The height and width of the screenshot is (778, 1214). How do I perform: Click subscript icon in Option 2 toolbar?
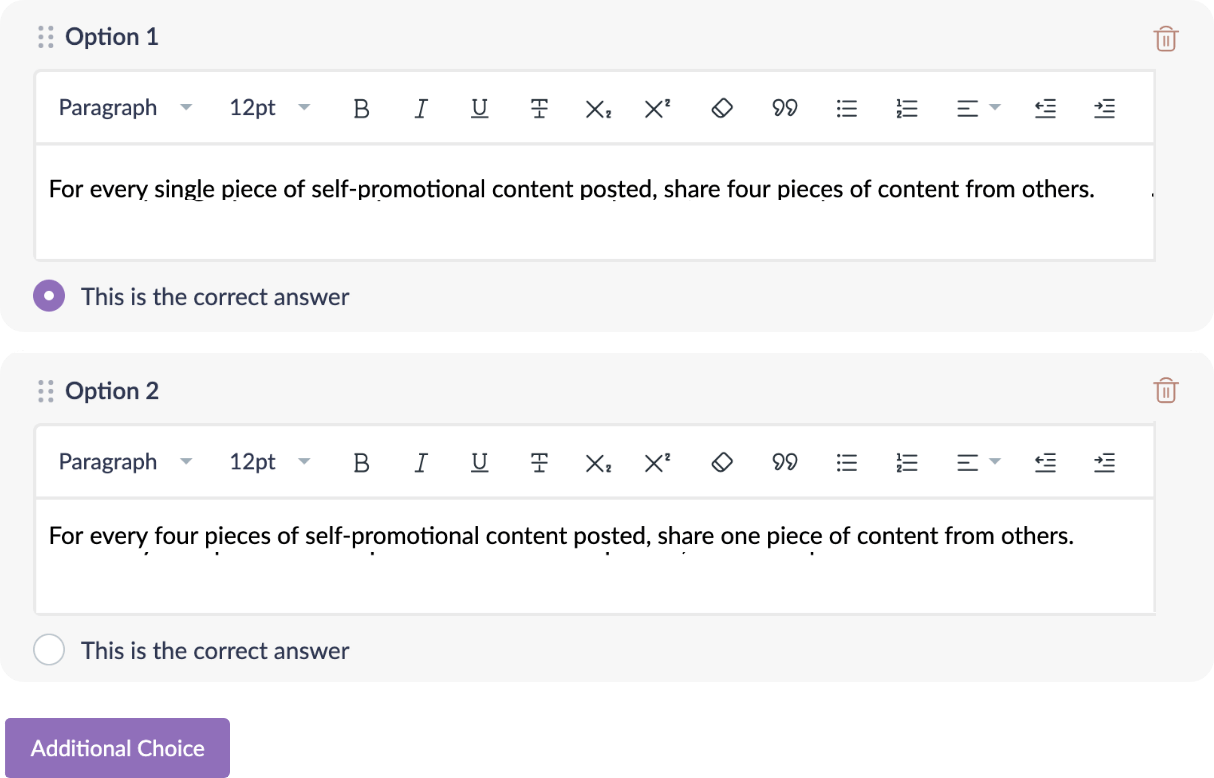(598, 462)
